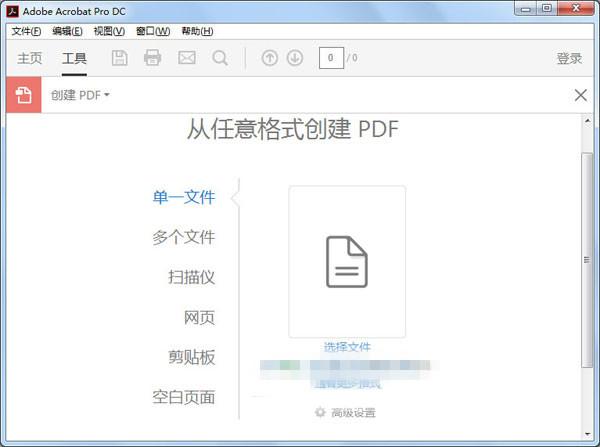Click the scrollbar up arrow
Image resolution: width=600 pixels, height=447 pixels.
[x=587, y=121]
